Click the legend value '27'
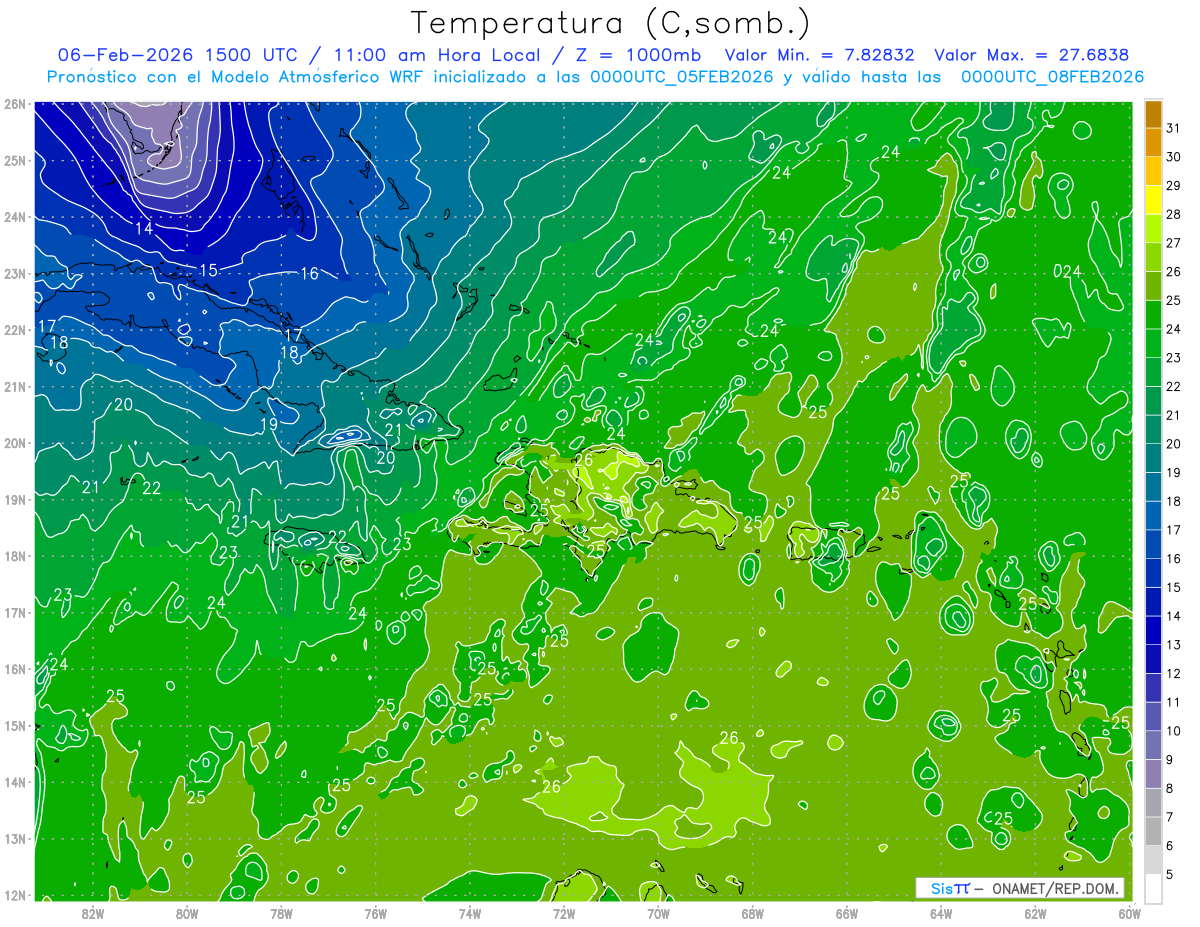The image size is (1200, 927). [x=1174, y=243]
